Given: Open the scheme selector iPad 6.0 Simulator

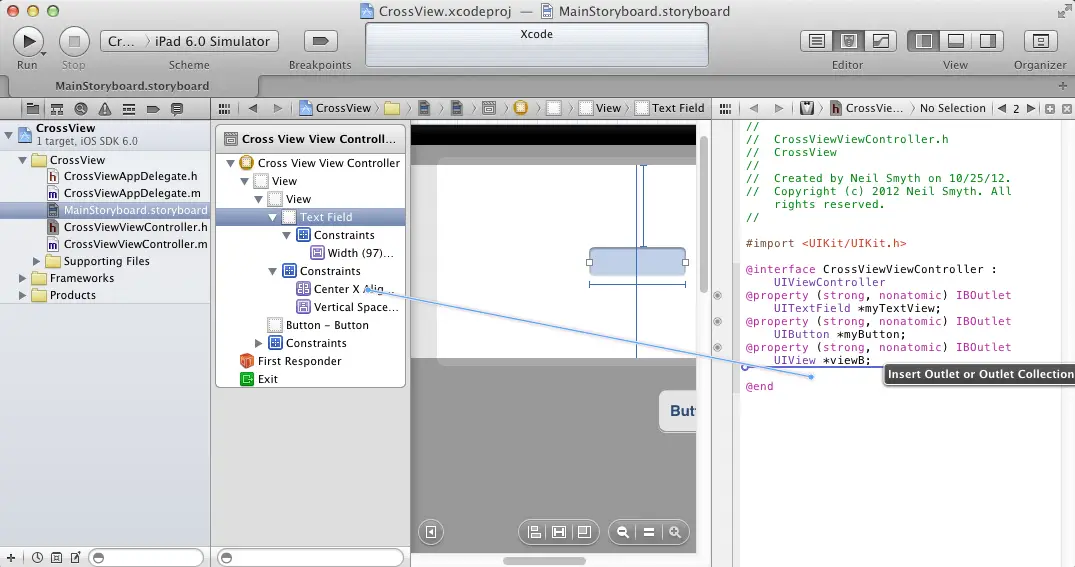Looking at the screenshot, I should [x=210, y=41].
